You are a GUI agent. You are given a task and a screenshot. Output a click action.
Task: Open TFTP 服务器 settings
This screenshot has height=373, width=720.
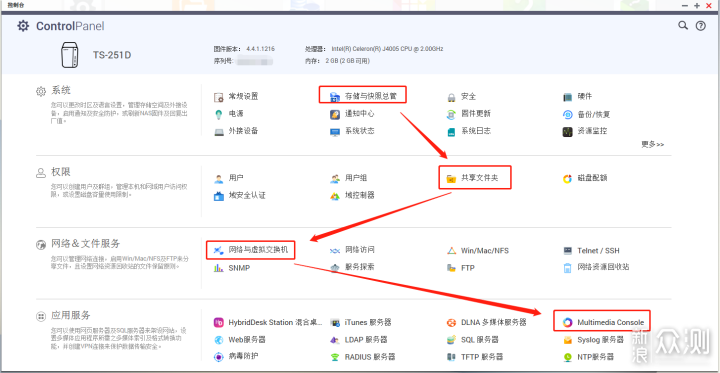[x=475, y=357]
